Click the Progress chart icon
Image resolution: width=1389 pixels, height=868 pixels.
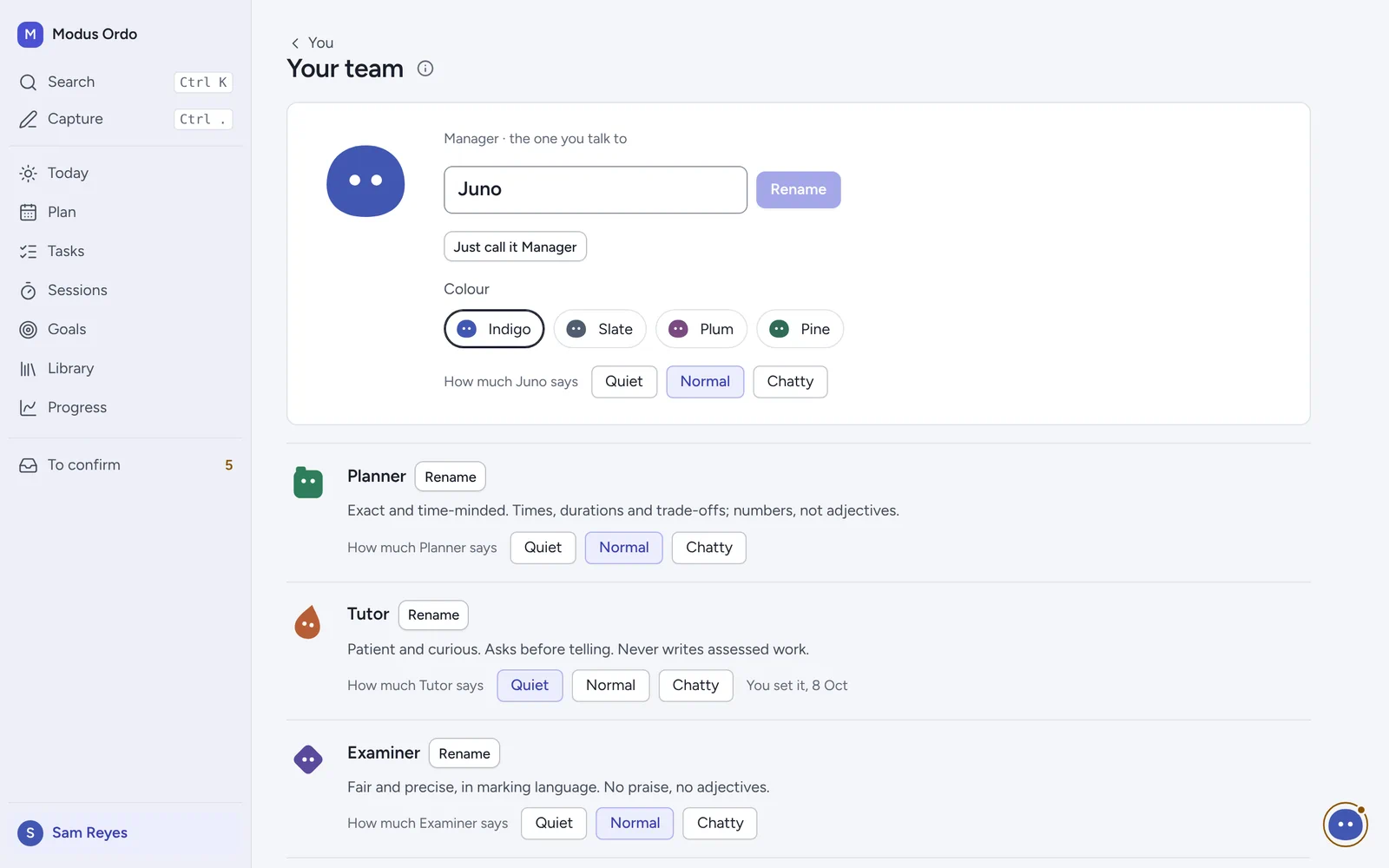click(x=29, y=408)
